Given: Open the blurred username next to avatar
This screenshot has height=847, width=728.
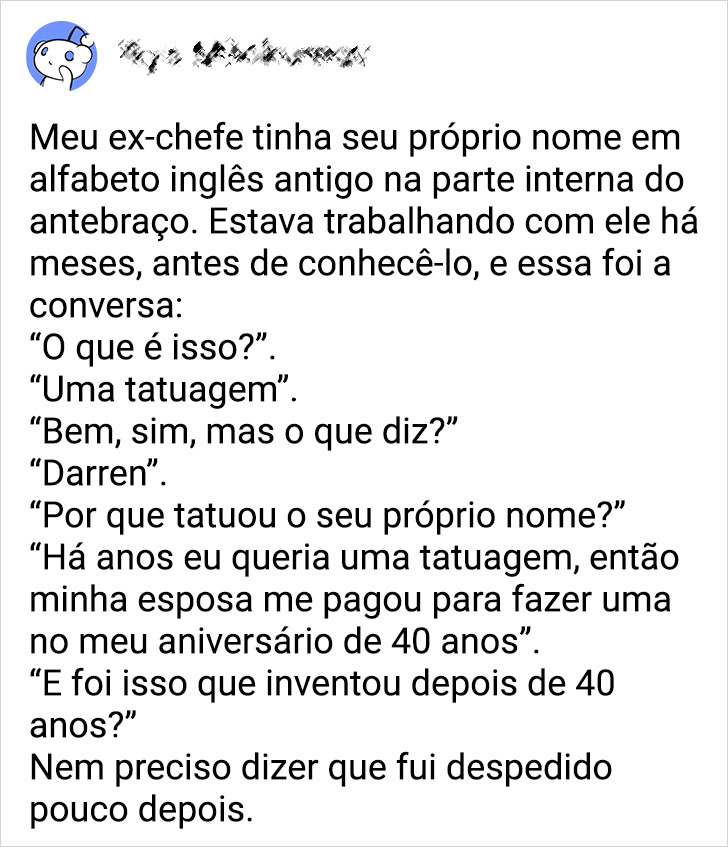Looking at the screenshot, I should coord(244,54).
